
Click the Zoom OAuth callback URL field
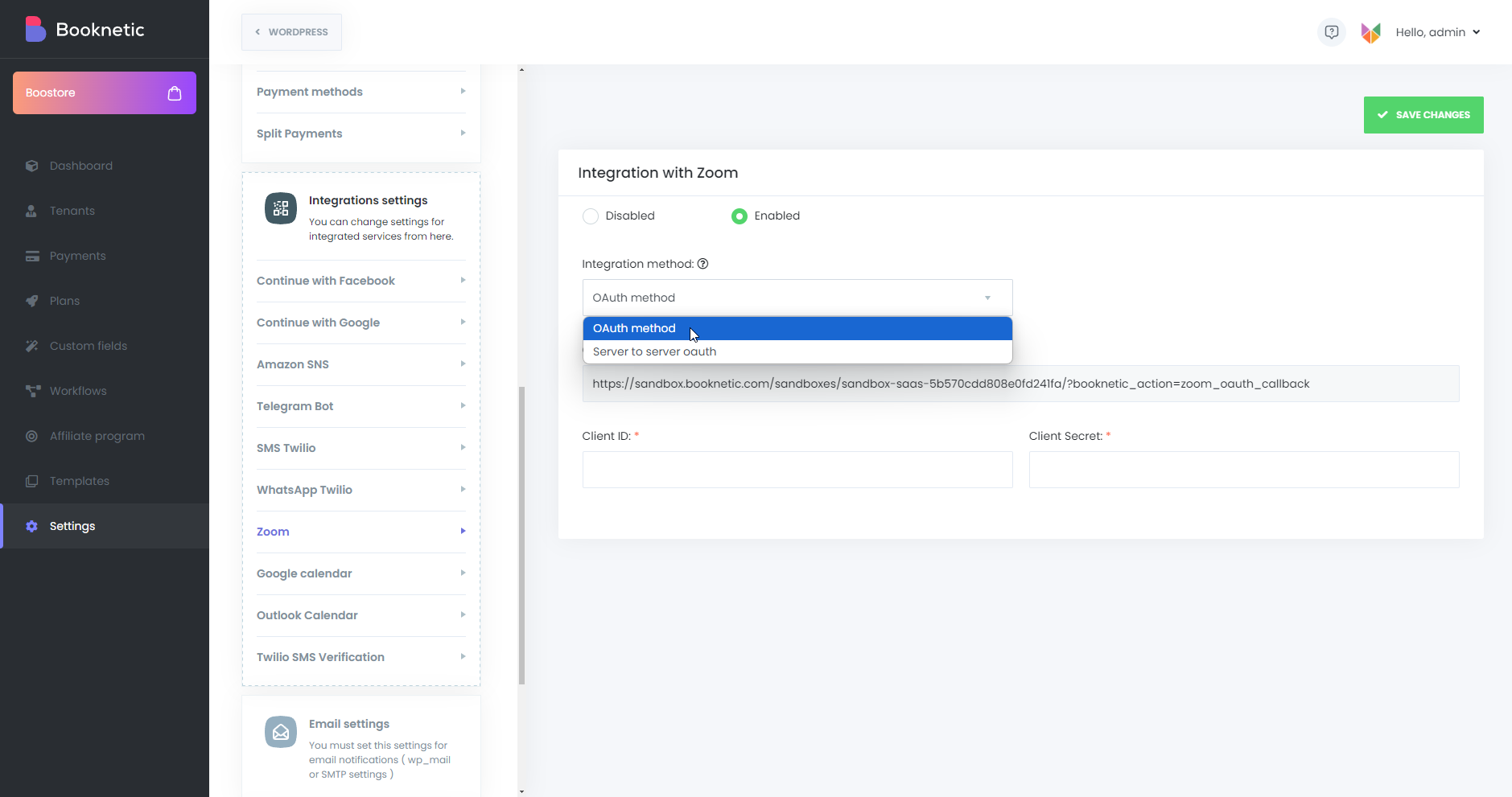pyautogui.click(x=1021, y=384)
